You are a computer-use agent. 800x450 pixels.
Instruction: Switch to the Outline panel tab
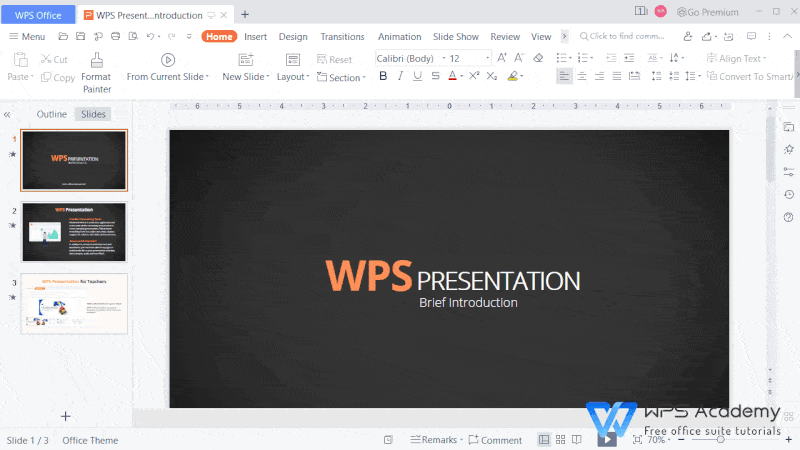tap(52, 114)
